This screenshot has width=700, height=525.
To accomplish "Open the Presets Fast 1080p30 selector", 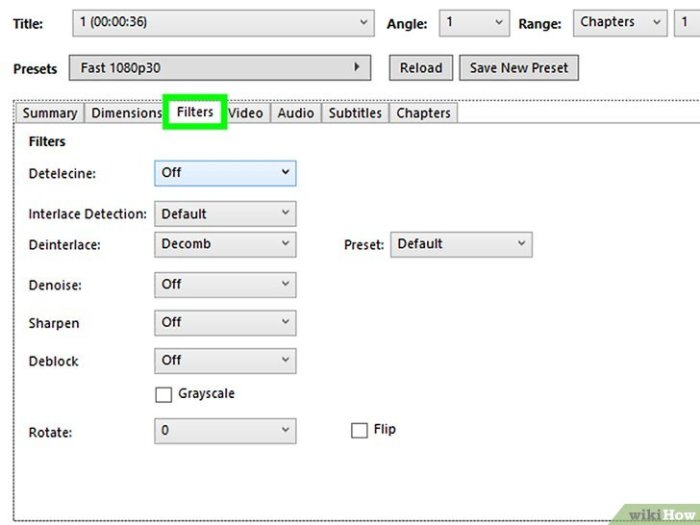I will coord(220,68).
